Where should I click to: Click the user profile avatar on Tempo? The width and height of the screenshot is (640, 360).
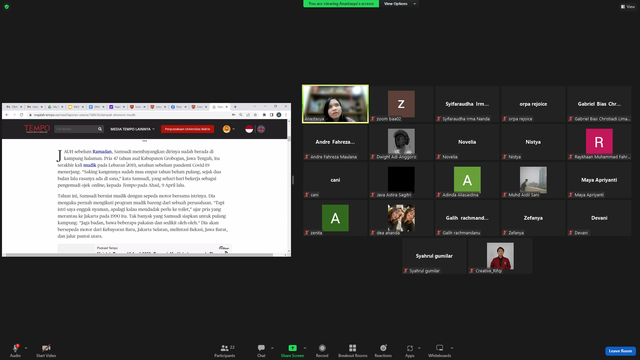point(227,129)
